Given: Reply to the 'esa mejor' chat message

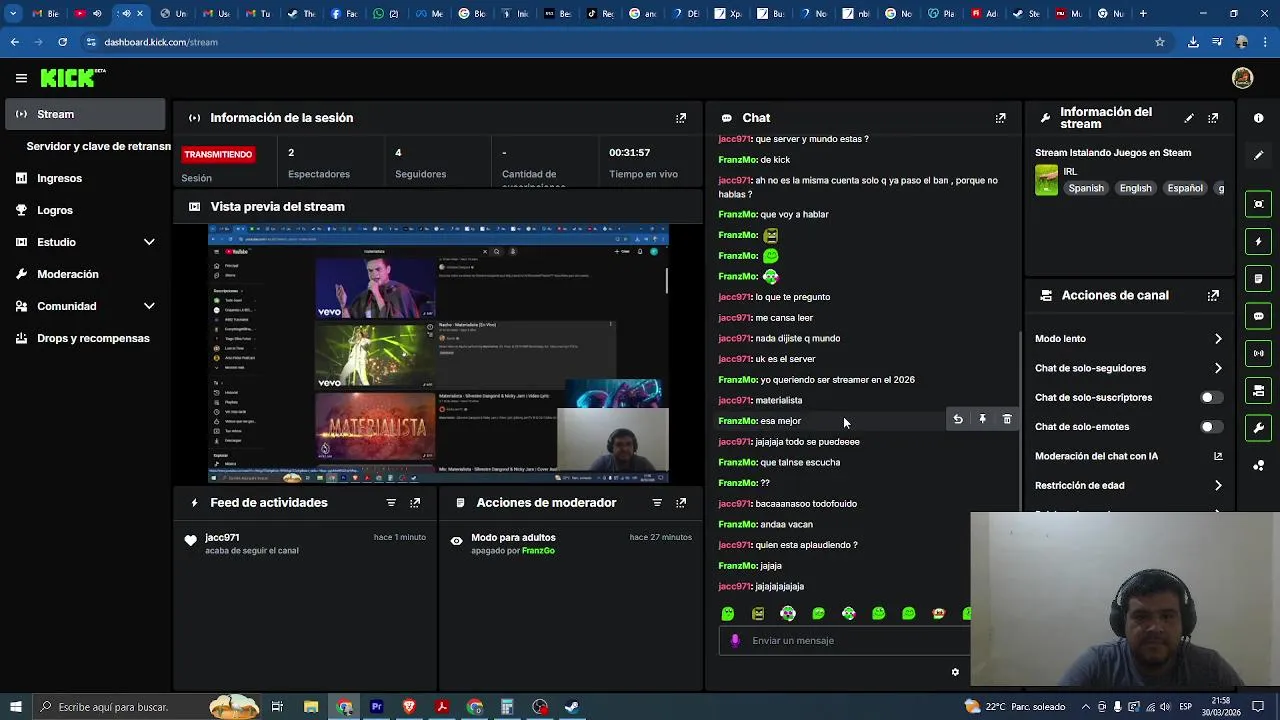Looking at the screenshot, I should 958,420.
